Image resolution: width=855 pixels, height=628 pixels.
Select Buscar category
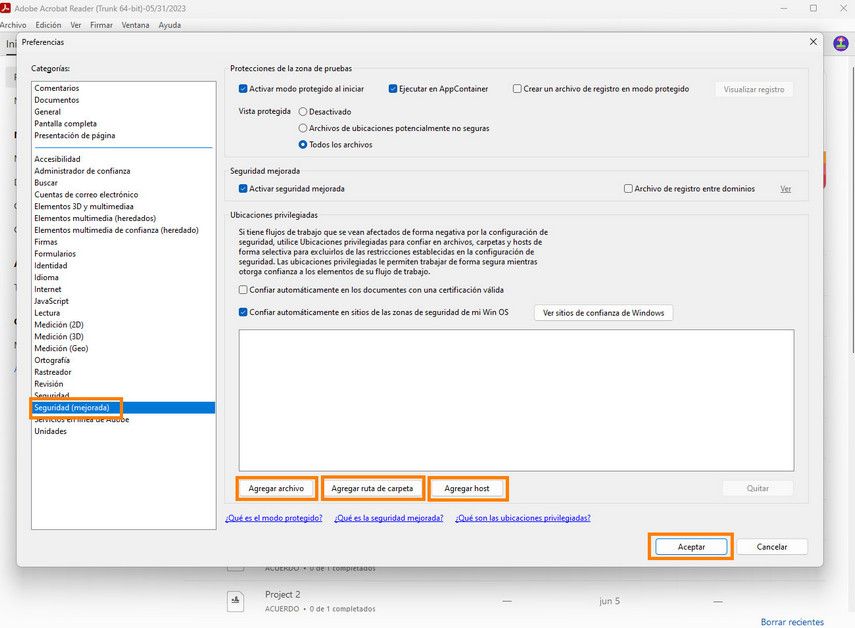(46, 183)
